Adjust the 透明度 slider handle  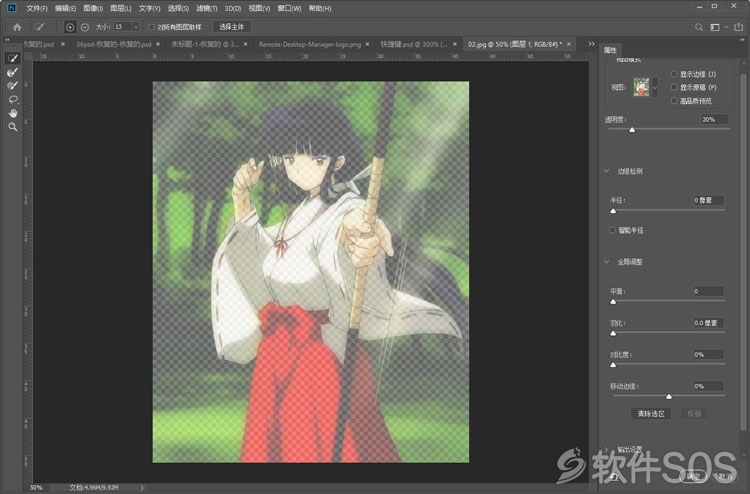click(632, 130)
